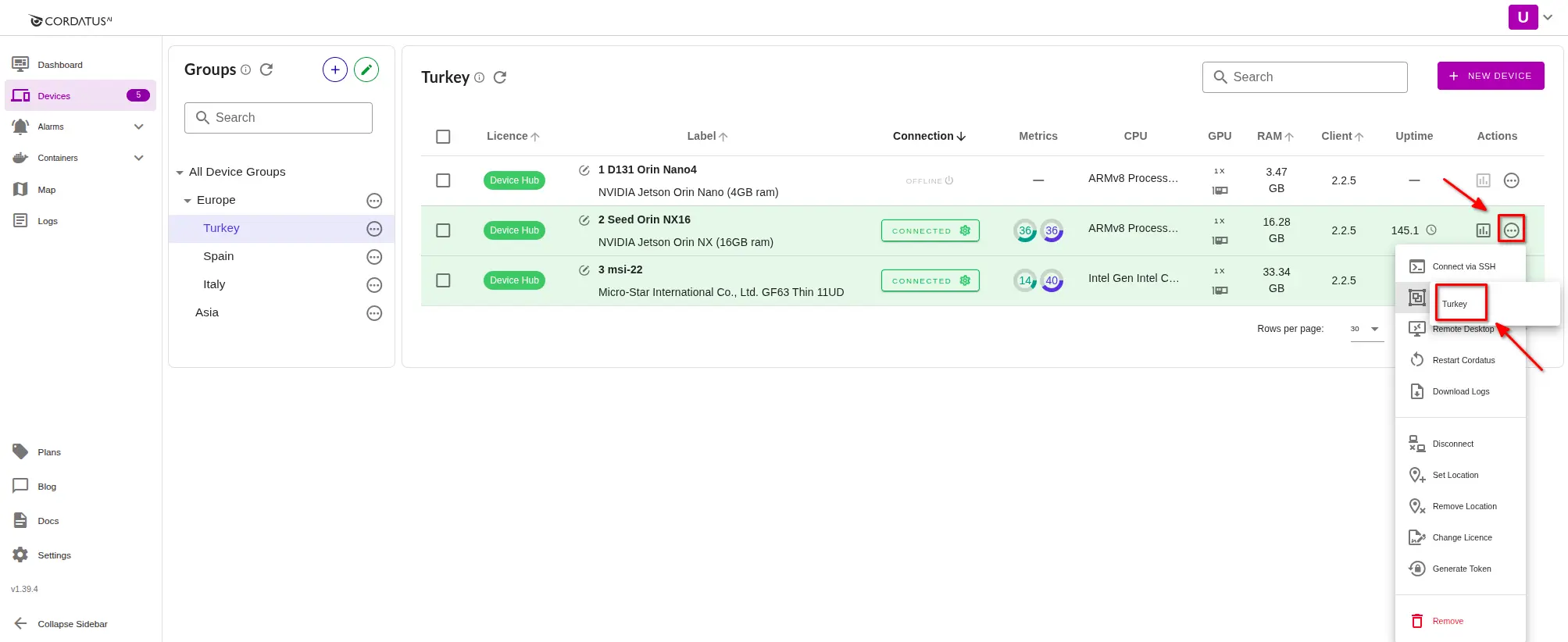Tick the checkbox for msi-22 device
1568x642 pixels.
pos(443,280)
